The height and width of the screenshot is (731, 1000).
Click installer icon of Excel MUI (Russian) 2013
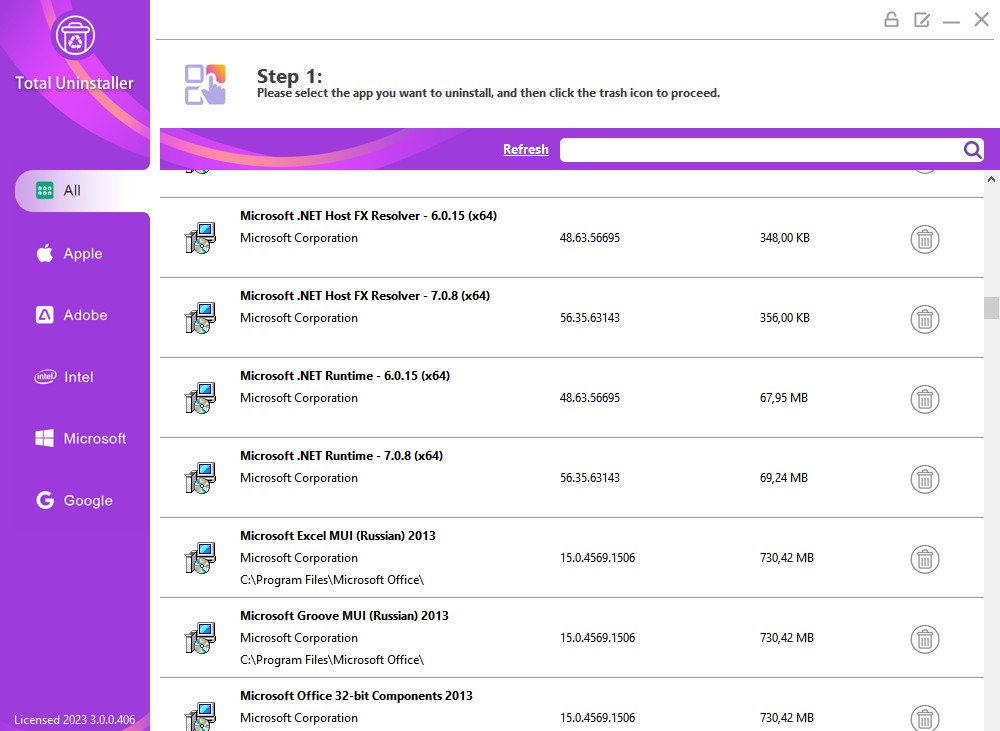point(200,558)
